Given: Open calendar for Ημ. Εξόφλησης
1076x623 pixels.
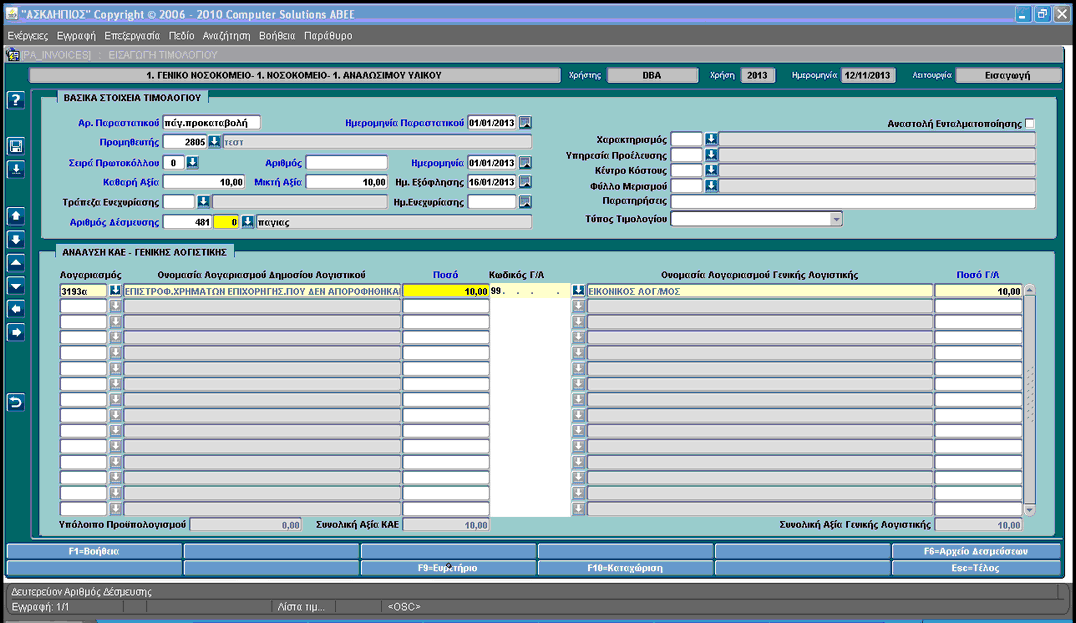Looking at the screenshot, I should pos(525,182).
